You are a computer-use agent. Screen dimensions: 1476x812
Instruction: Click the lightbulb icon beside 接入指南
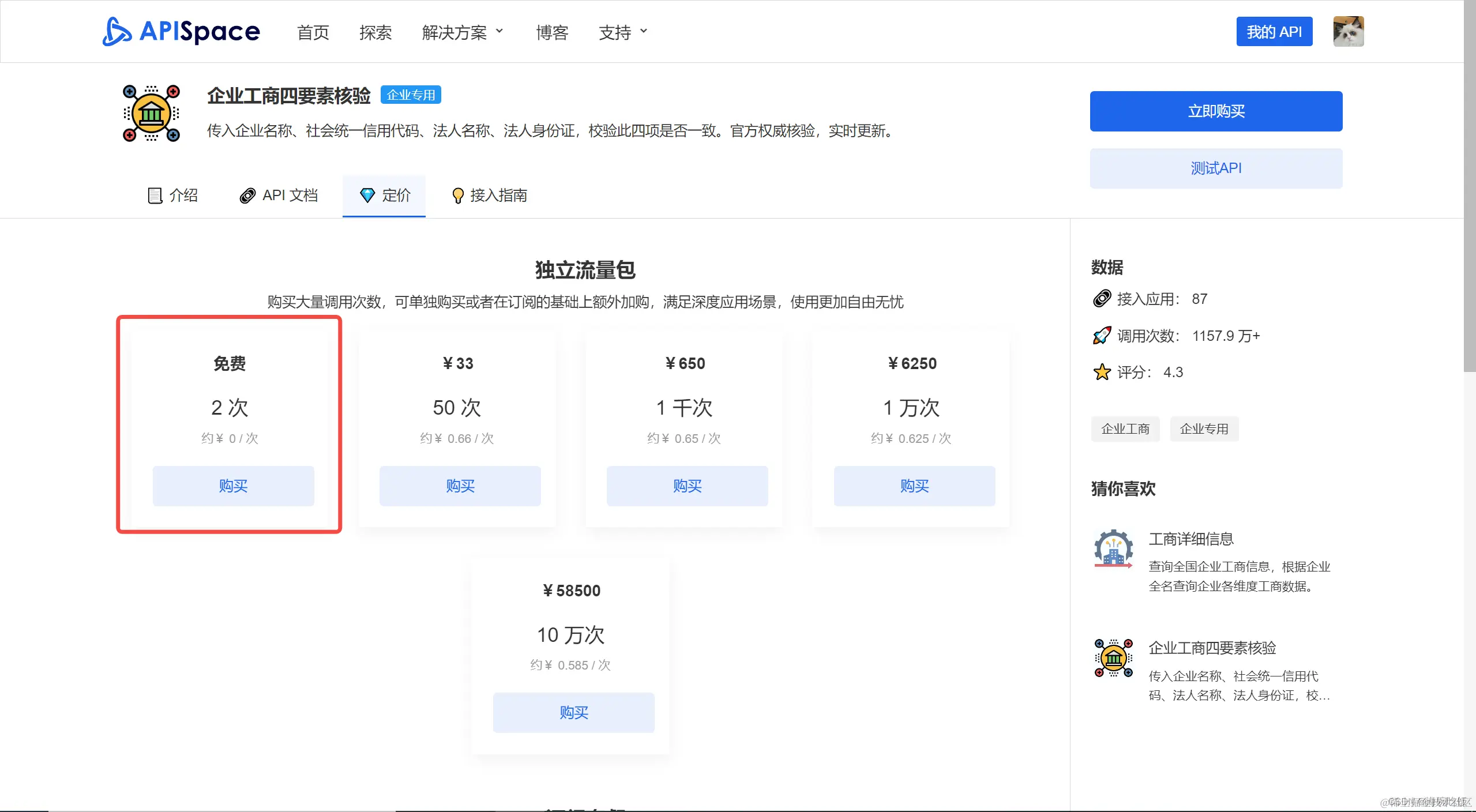click(x=457, y=196)
